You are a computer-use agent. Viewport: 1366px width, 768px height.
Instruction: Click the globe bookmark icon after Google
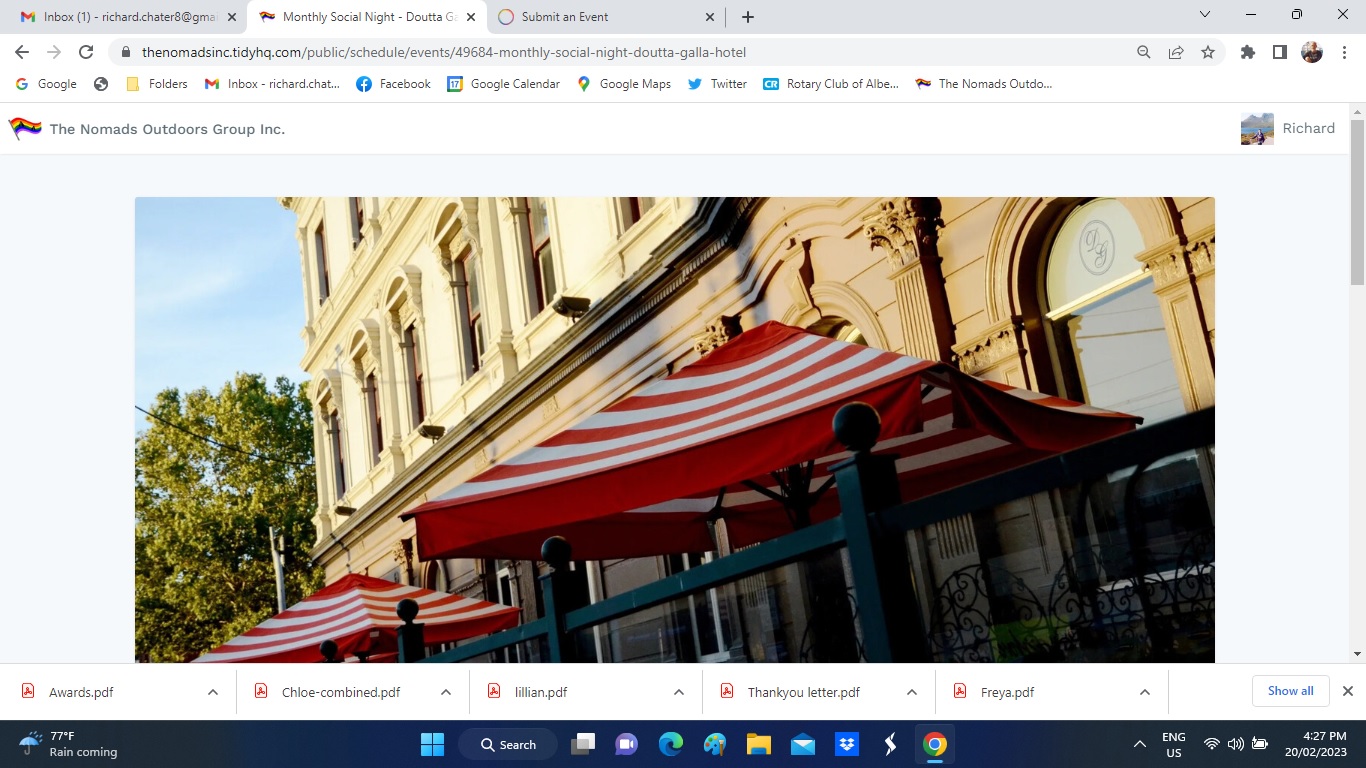click(101, 84)
